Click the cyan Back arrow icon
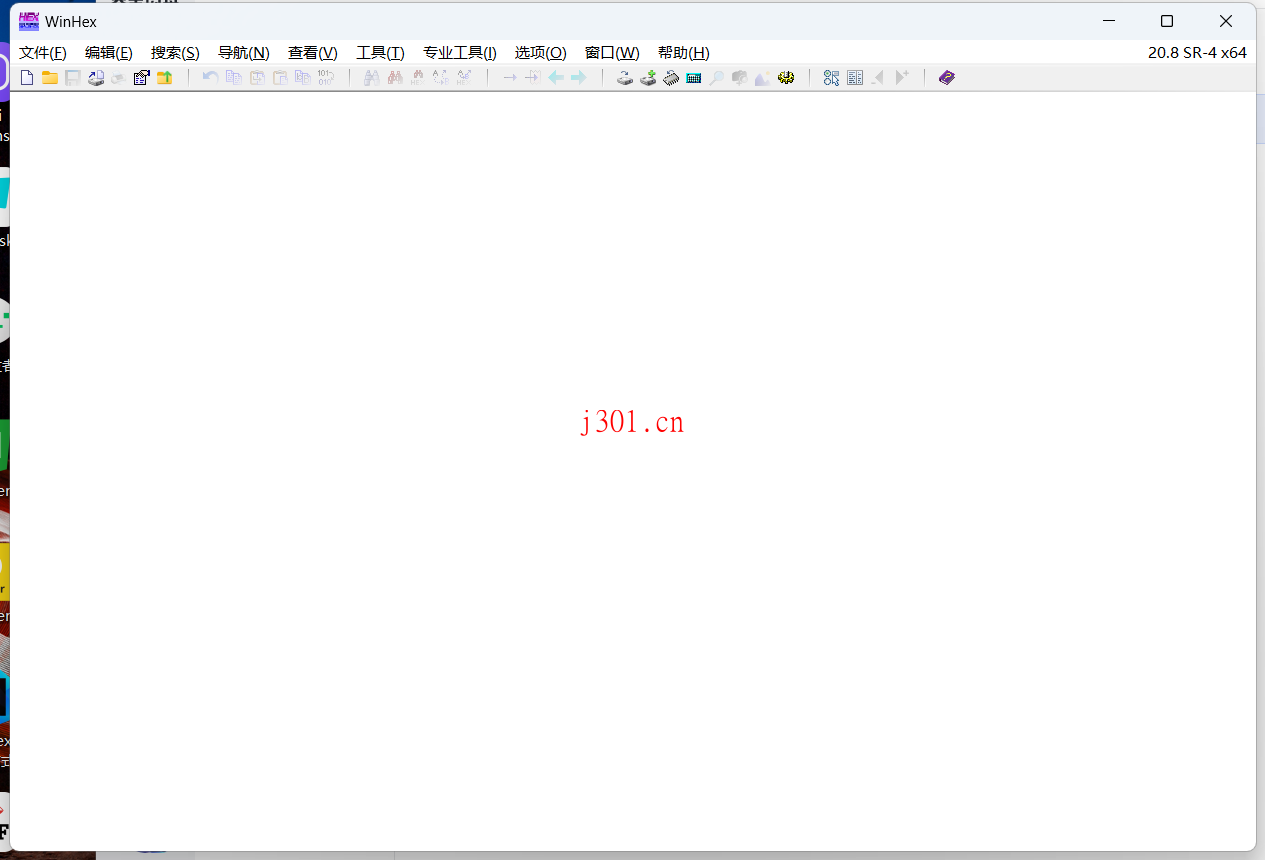The image size is (1265, 860). [555, 78]
